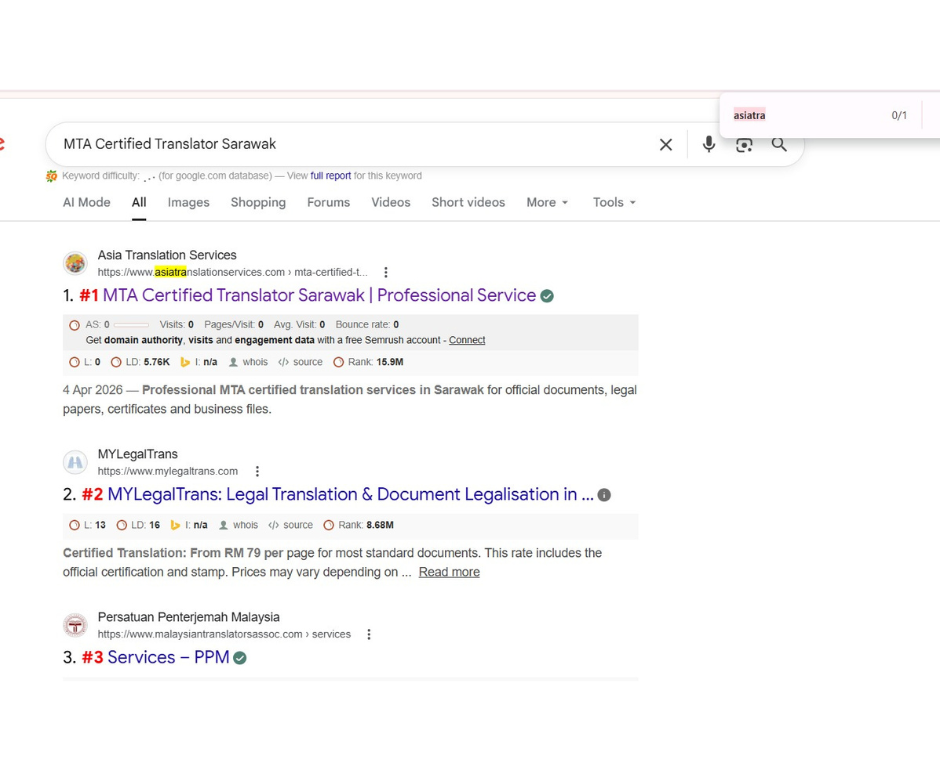The width and height of the screenshot is (940, 771).
Task: Click source link in MYLegalTrans metrics row
Action: (291, 525)
